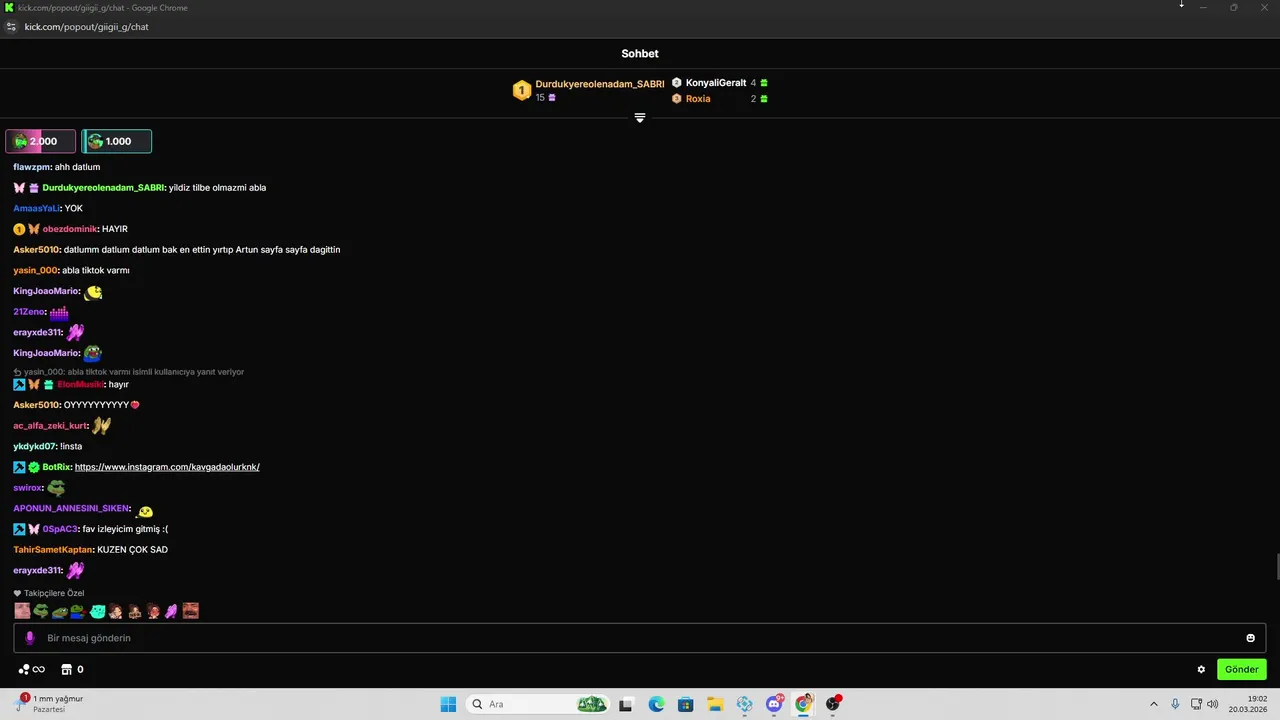Open KonyaliGeralt in the leaderboard
This screenshot has width=1280, height=720.
pyautogui.click(x=716, y=83)
